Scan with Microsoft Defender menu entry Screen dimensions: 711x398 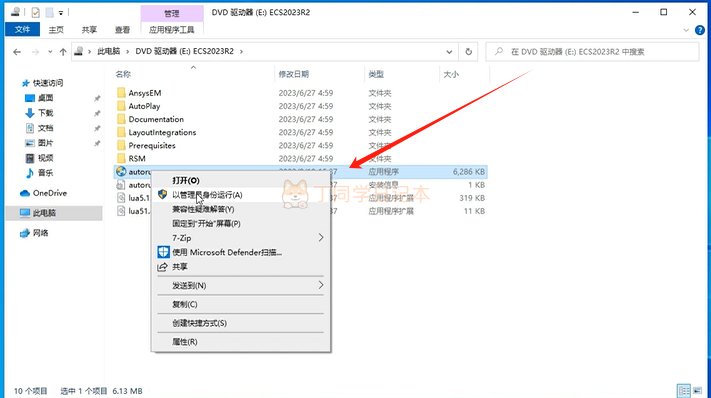click(x=241, y=252)
